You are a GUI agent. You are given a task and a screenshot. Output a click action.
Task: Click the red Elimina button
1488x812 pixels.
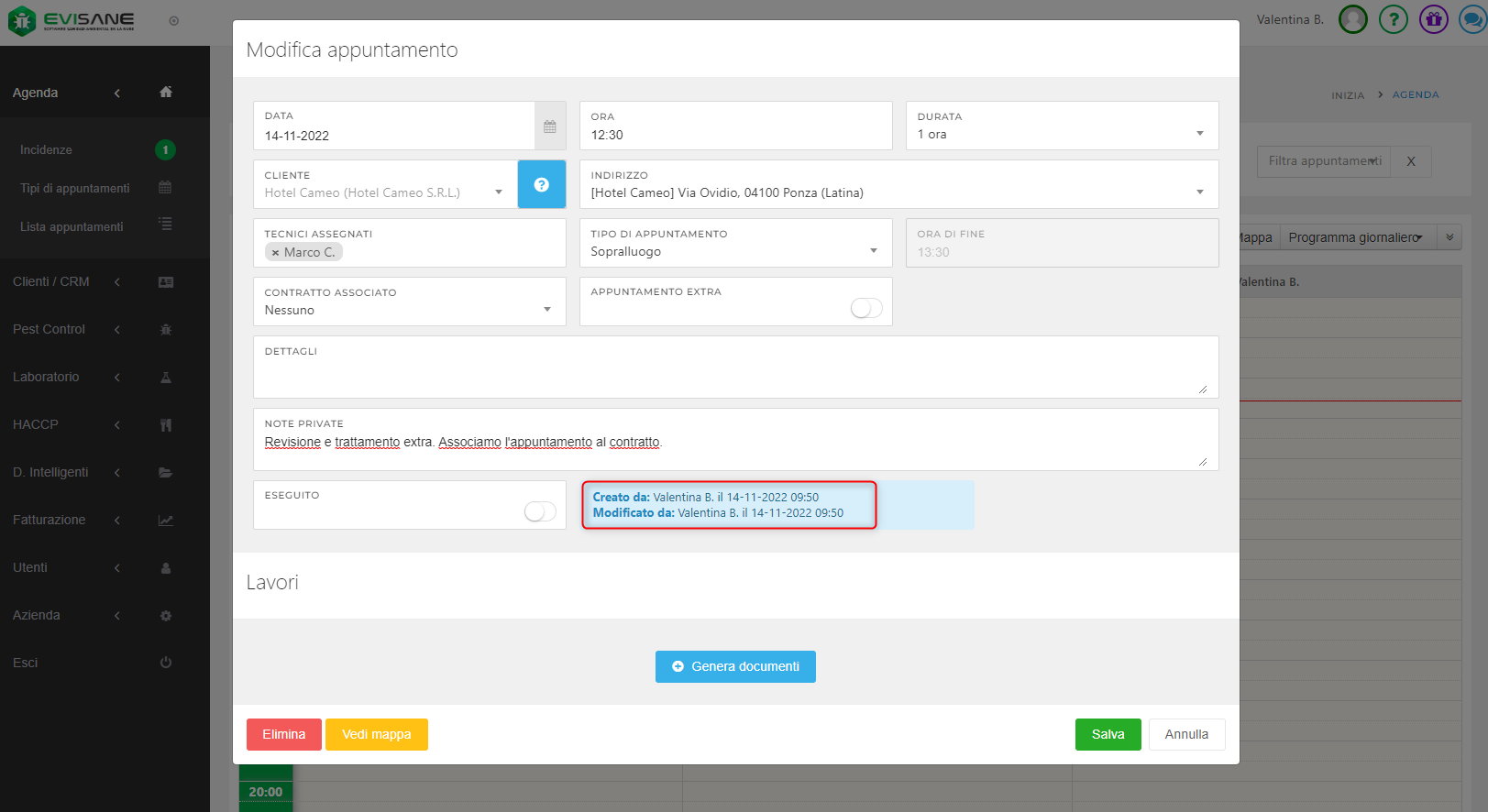pyautogui.click(x=283, y=734)
